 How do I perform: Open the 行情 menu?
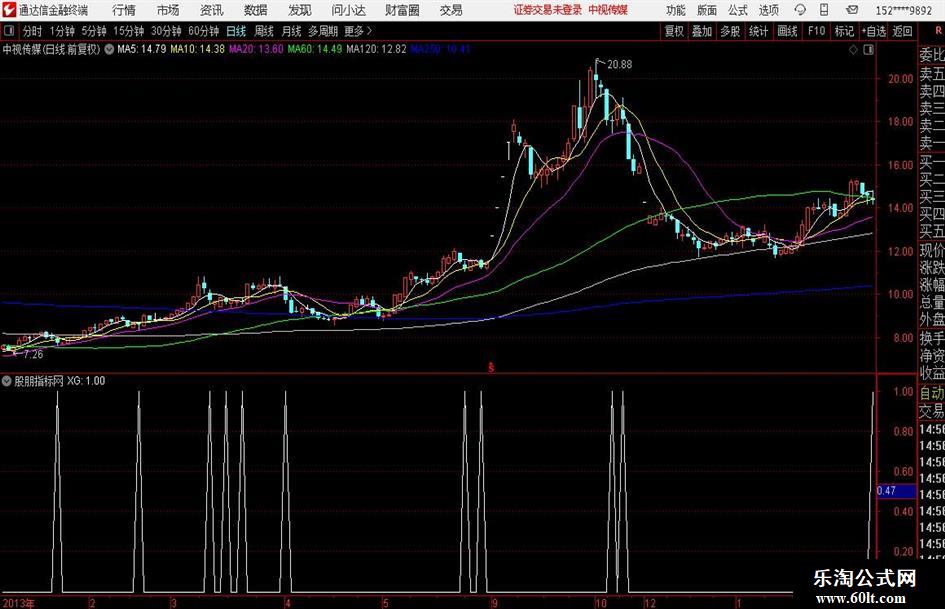click(x=124, y=10)
